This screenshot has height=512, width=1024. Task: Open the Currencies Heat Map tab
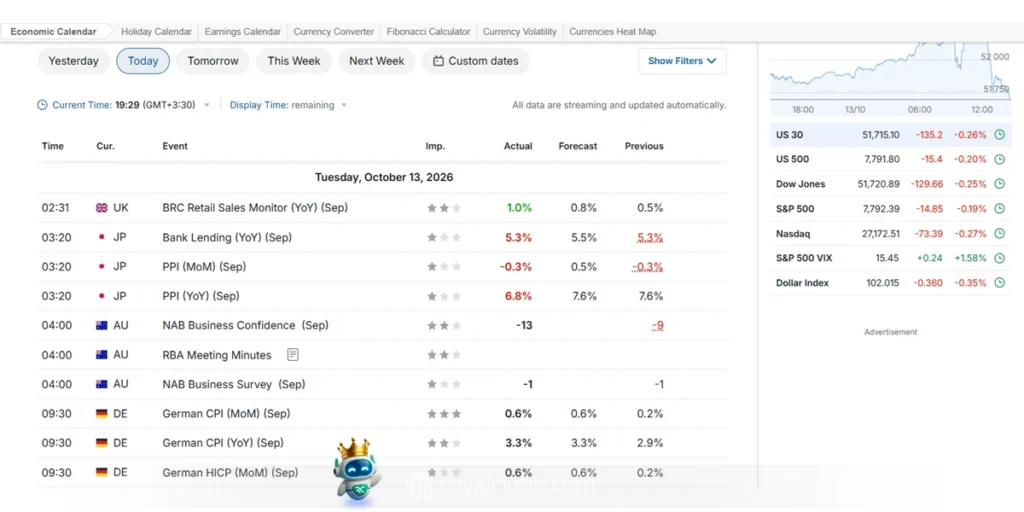pyautogui.click(x=613, y=31)
